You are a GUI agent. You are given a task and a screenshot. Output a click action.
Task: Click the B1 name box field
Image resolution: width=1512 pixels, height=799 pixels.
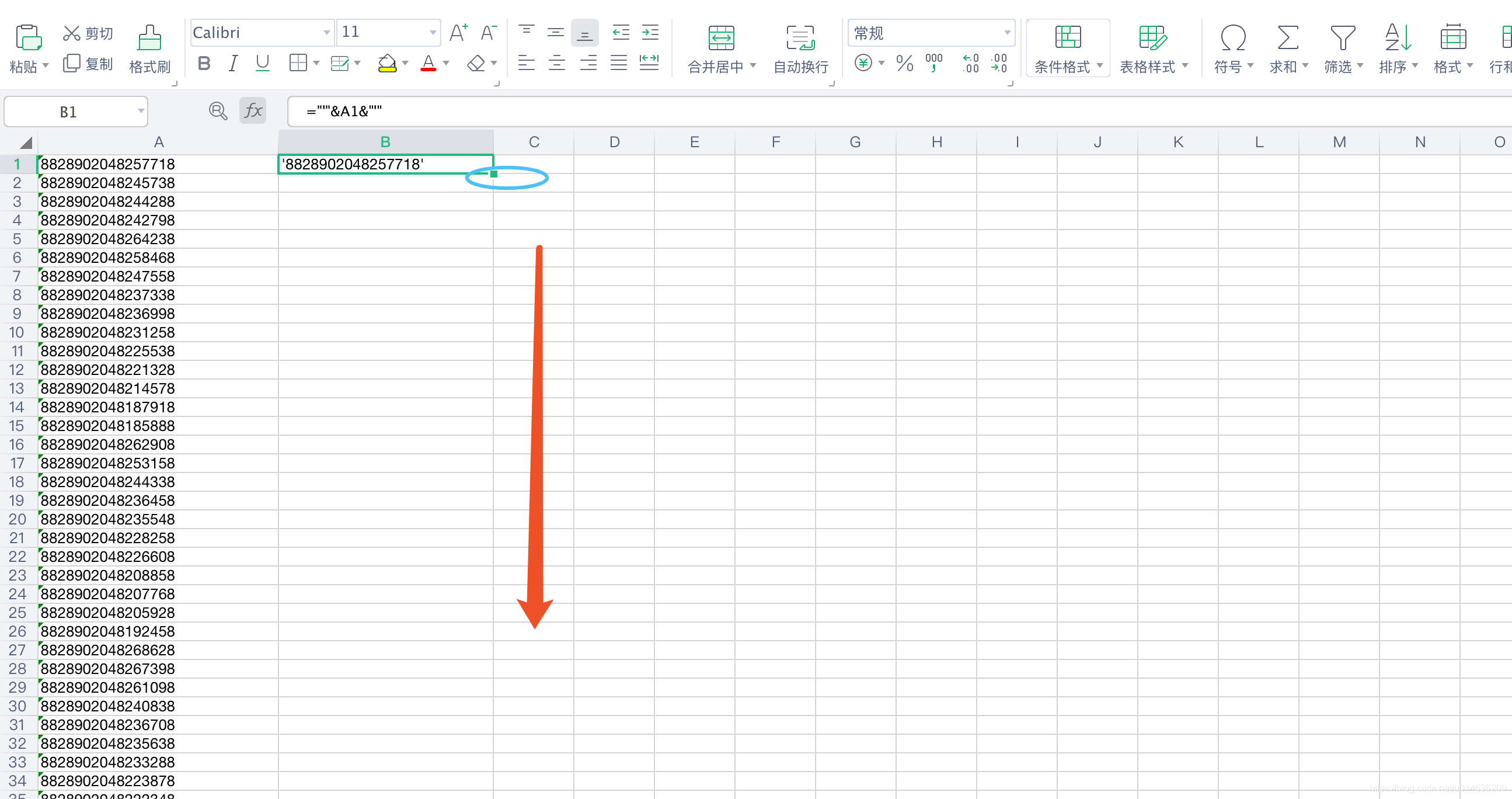coord(69,112)
